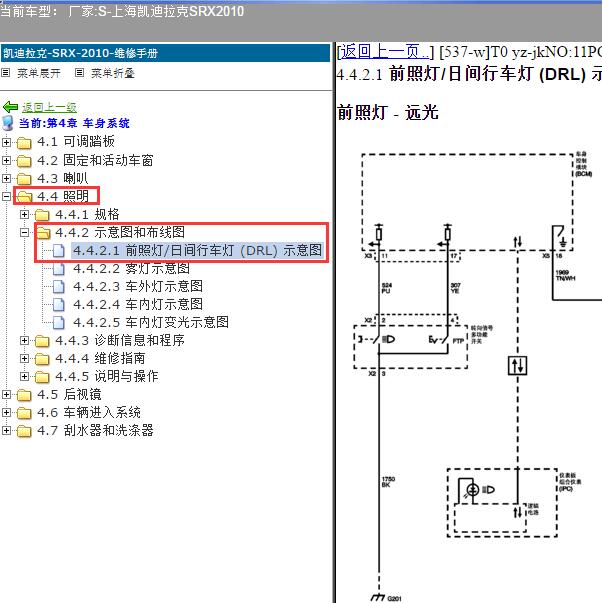The width and height of the screenshot is (602, 603).
Task: Select 4.4.2.1 前照灯/日间行车灯 (DRL) 示意图
Action: pyautogui.click(x=197, y=251)
